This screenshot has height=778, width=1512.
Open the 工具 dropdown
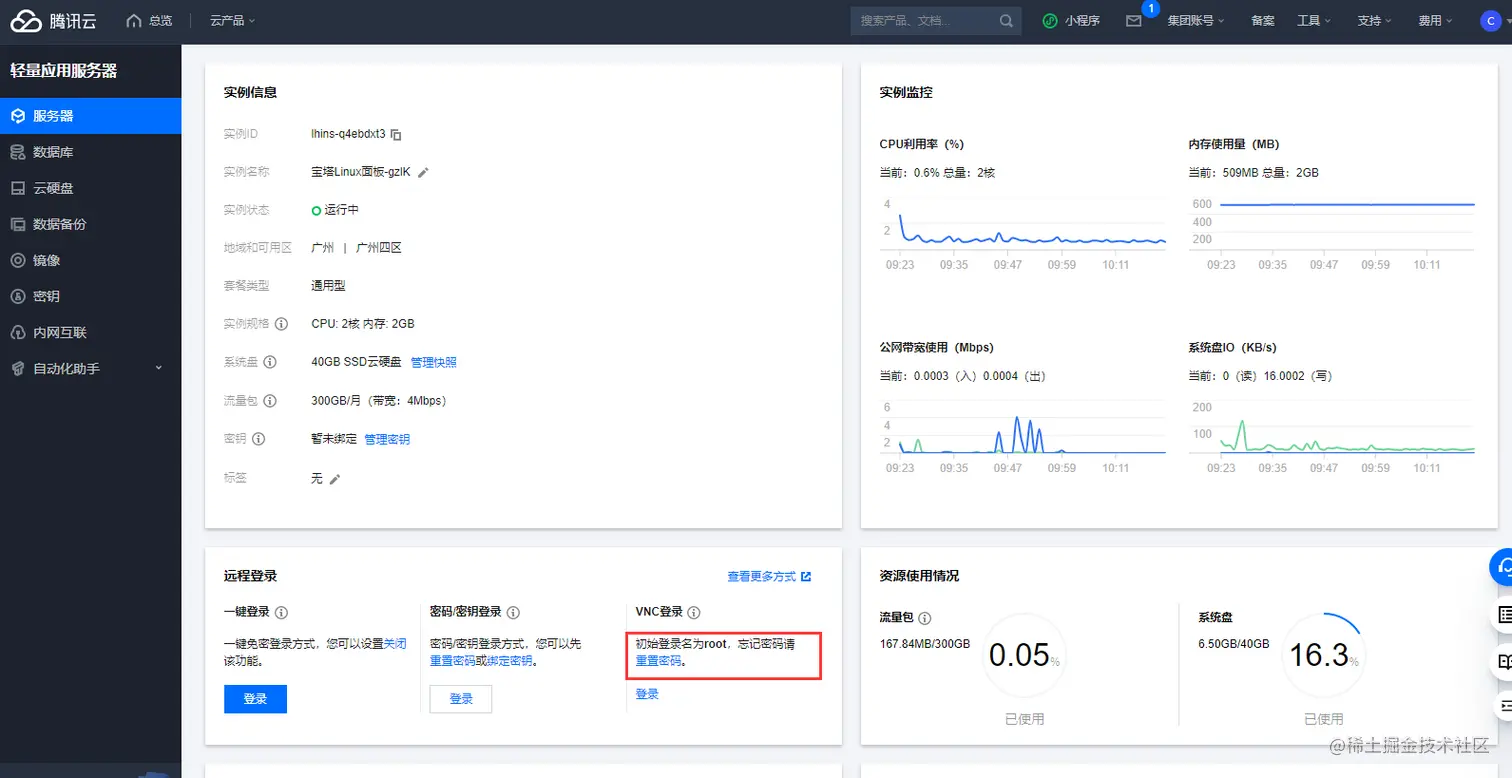coord(1314,20)
